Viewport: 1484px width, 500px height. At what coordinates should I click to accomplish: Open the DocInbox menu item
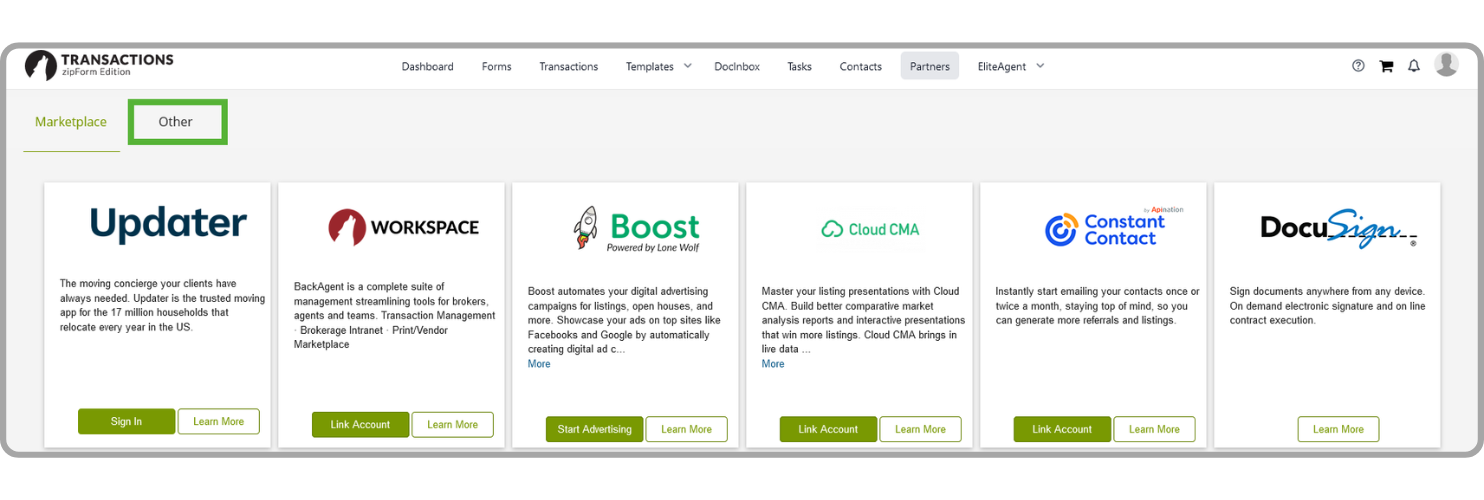click(x=737, y=66)
